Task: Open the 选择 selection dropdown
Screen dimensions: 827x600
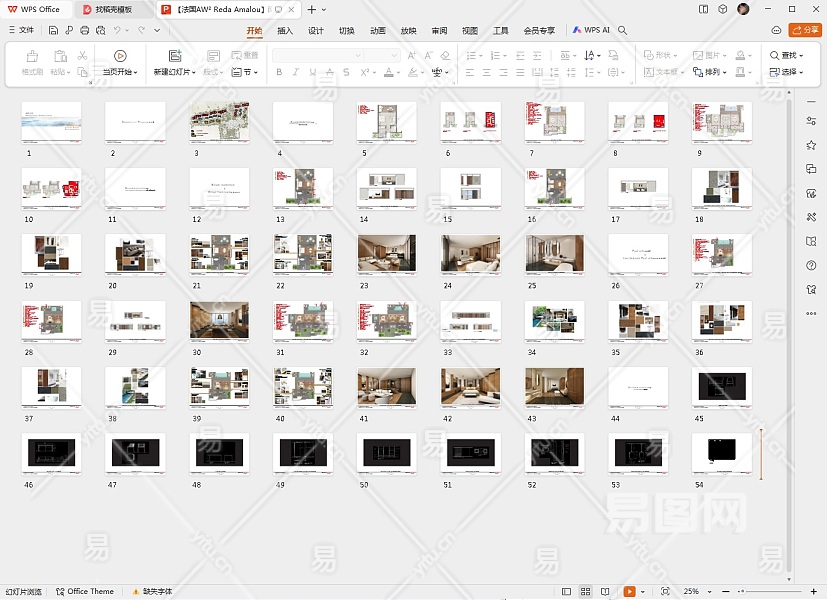Action: coord(788,72)
